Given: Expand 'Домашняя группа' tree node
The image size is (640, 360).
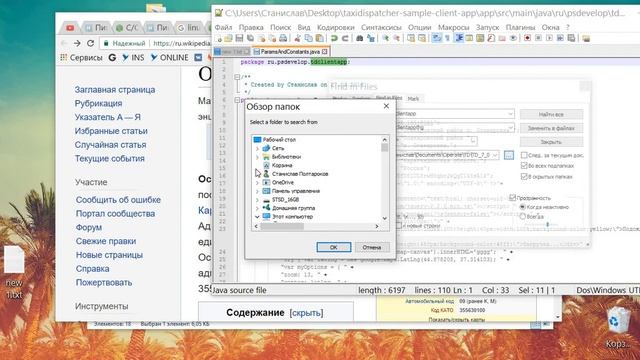Looking at the screenshot, I should click(257, 208).
